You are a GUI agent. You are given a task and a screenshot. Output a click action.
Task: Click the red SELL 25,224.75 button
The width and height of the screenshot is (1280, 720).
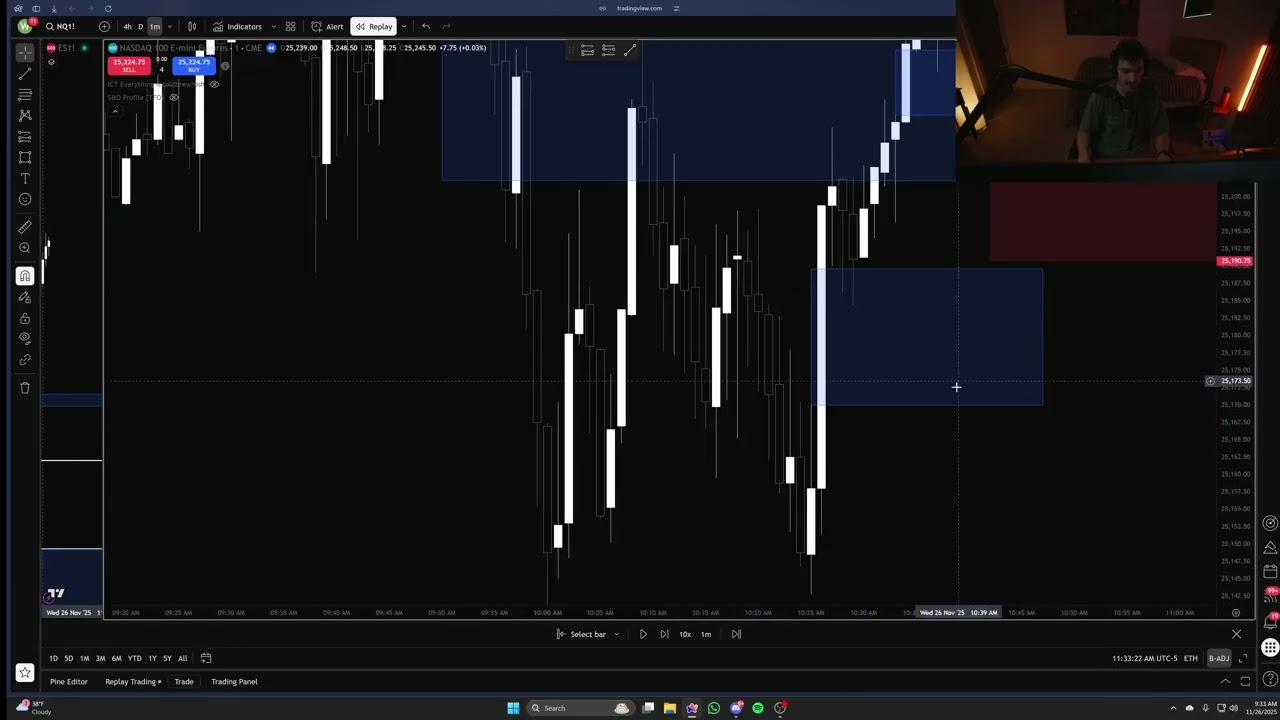click(x=129, y=65)
